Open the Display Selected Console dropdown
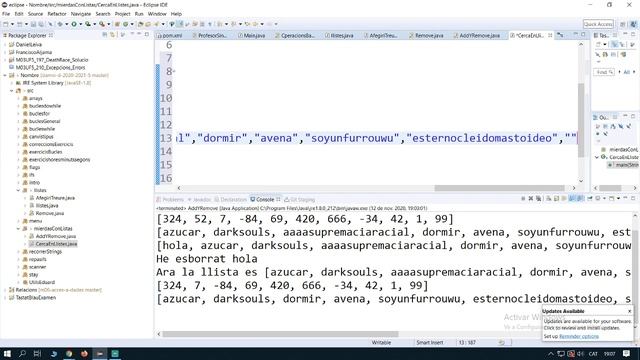Screen dimensions: 640x360 tap(604, 199)
